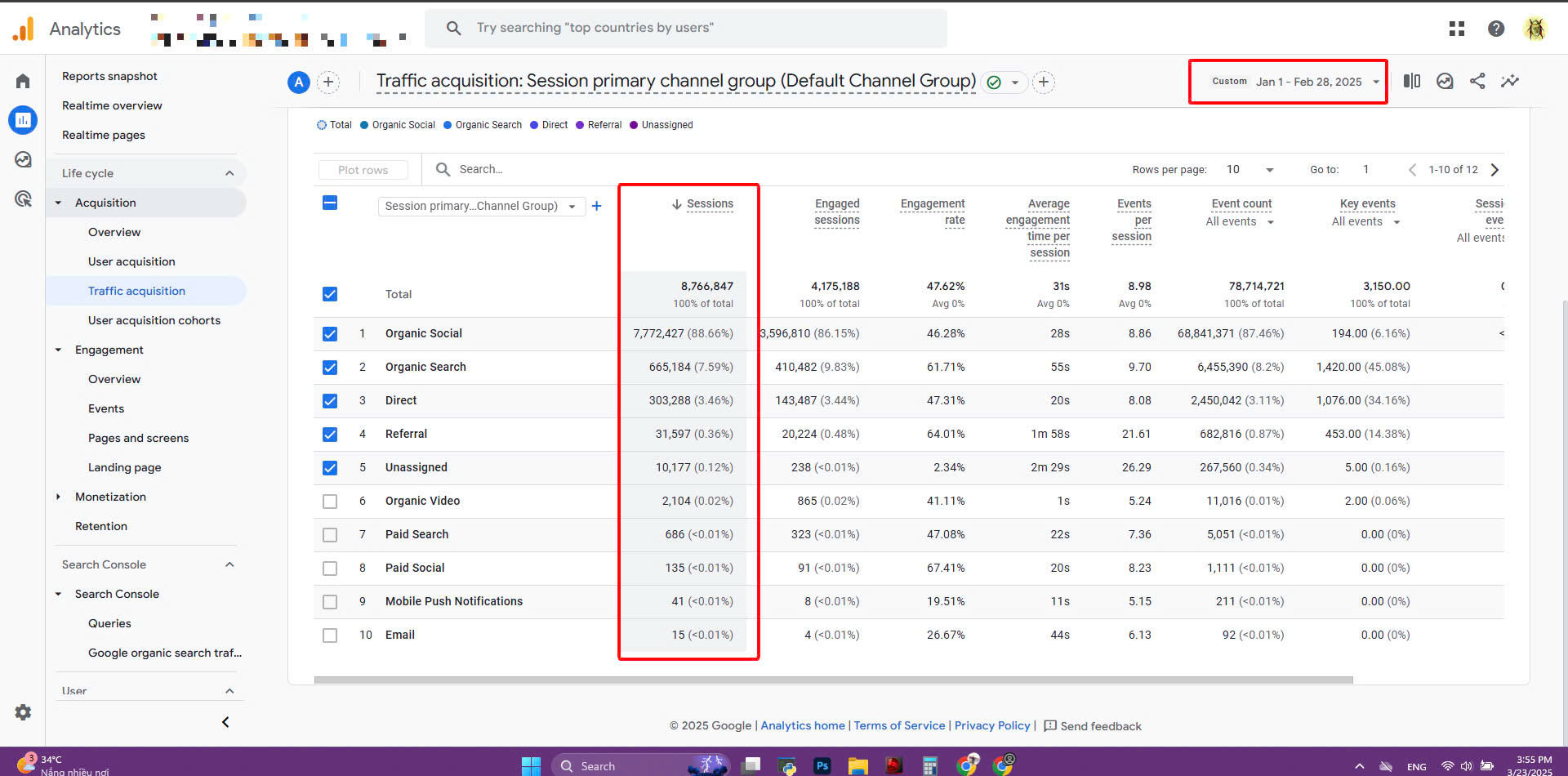
Task: Sort by Engagement rate column header
Action: (x=932, y=212)
